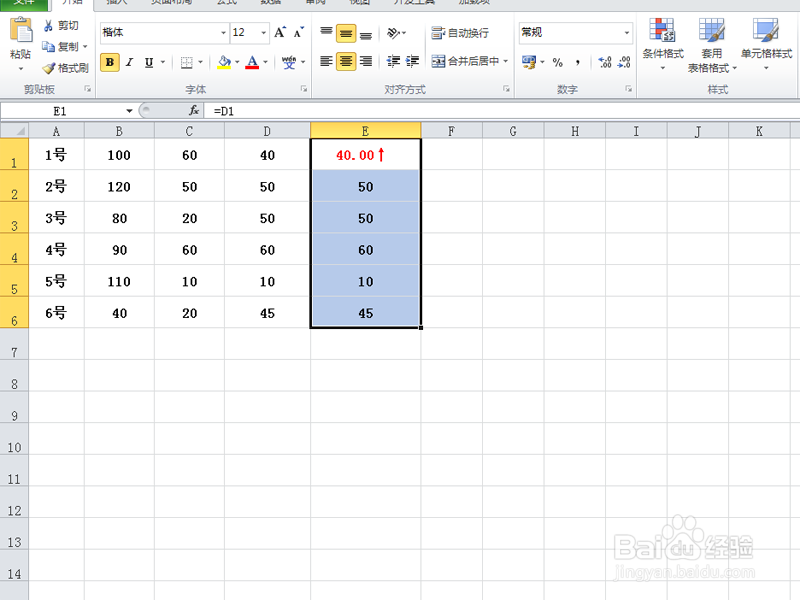This screenshot has height=600, width=800.
Task: Open text orientation tool
Action: pos(393,33)
